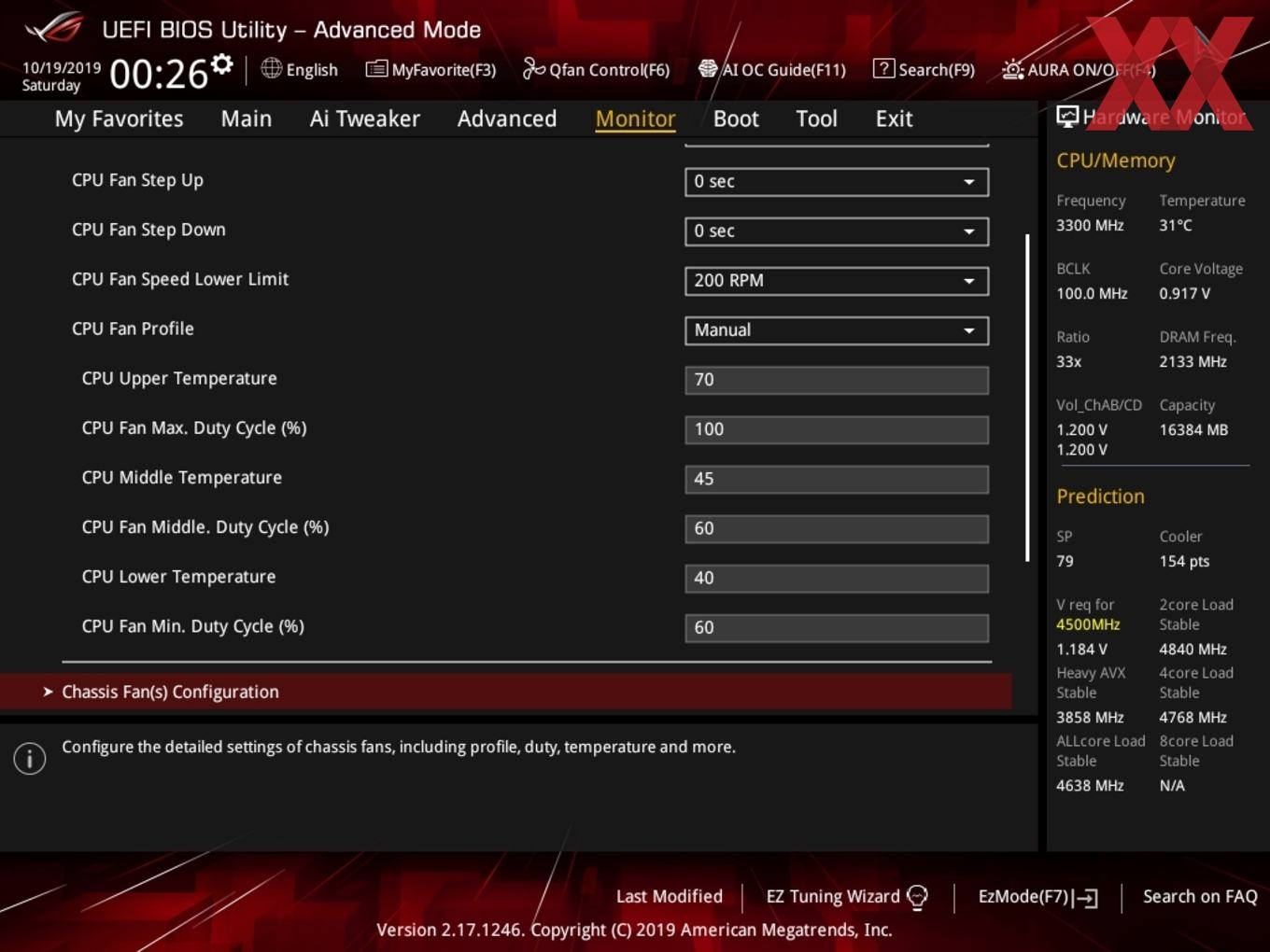Click the 0.917 V core voltage value

1184,293
